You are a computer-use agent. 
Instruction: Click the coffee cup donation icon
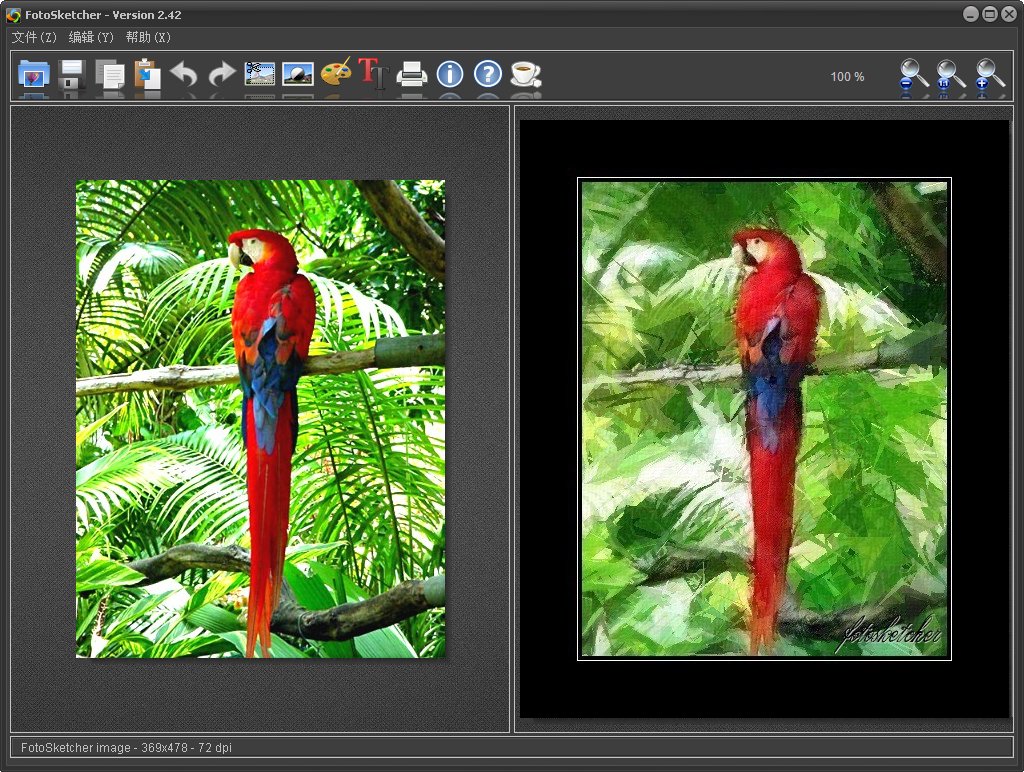(x=525, y=74)
